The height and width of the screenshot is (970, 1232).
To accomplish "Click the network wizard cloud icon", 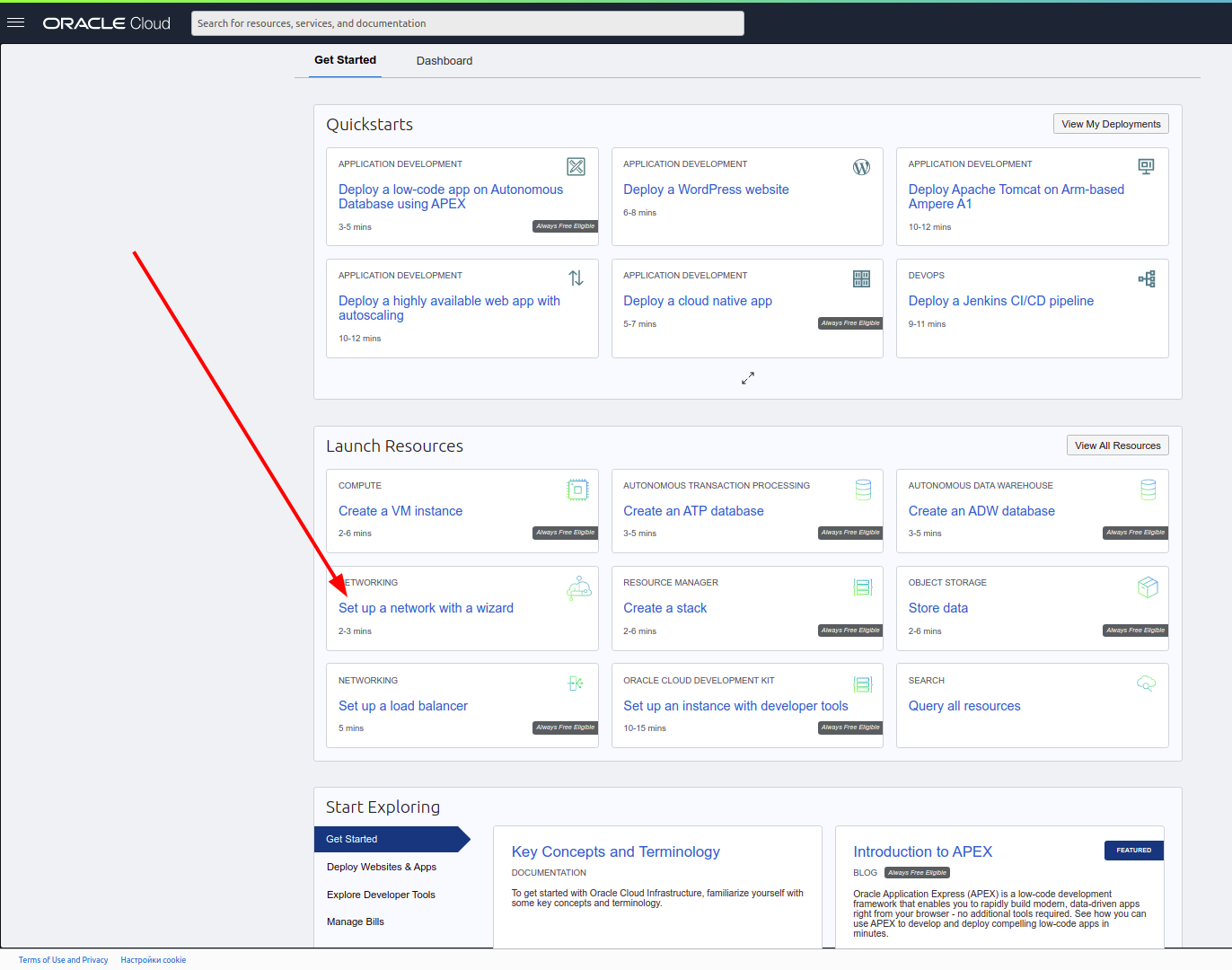I will tap(578, 587).
